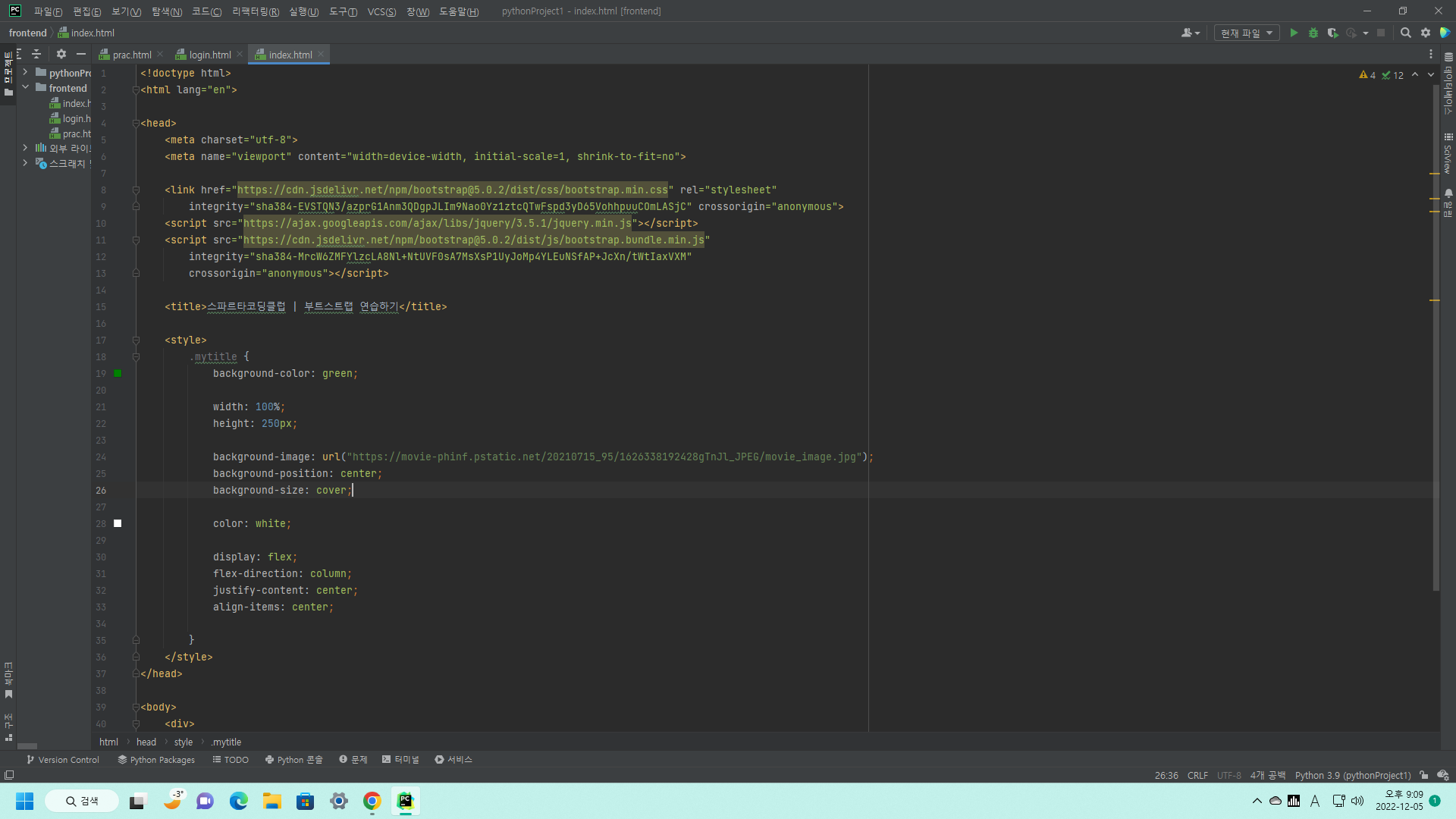Open Search Everywhere magnifier icon
The height and width of the screenshot is (819, 1456).
[x=1406, y=33]
